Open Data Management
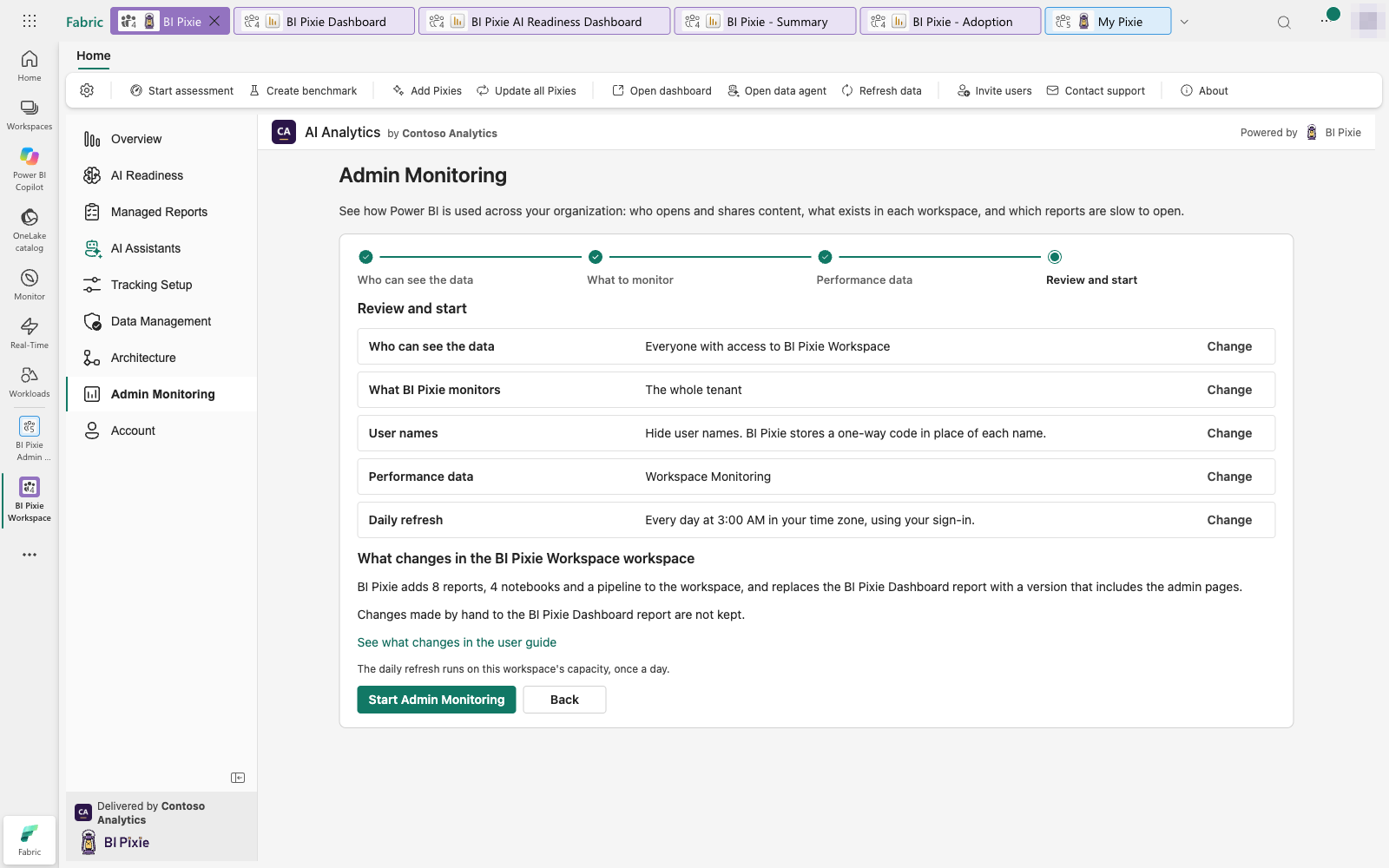 click(161, 321)
